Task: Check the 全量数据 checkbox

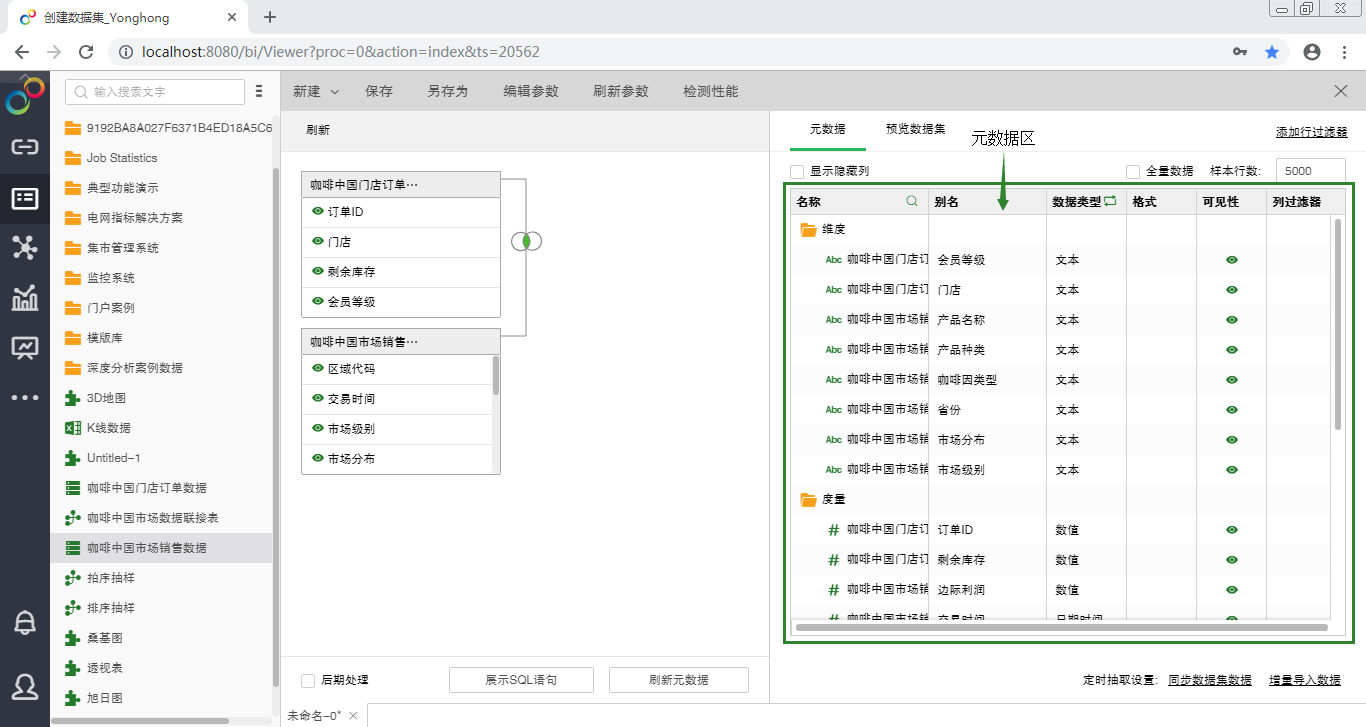Action: pos(1133,171)
